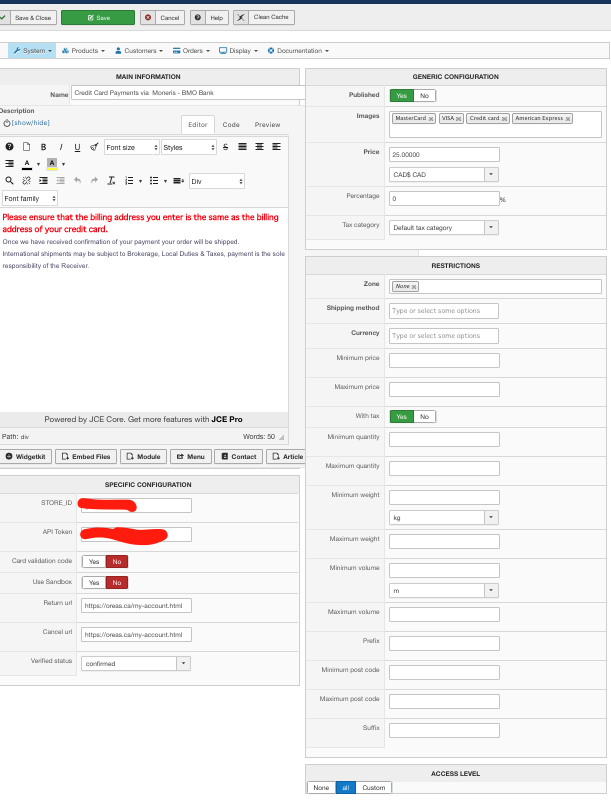611x807 pixels.
Task: Set Published to No
Action: point(424,96)
